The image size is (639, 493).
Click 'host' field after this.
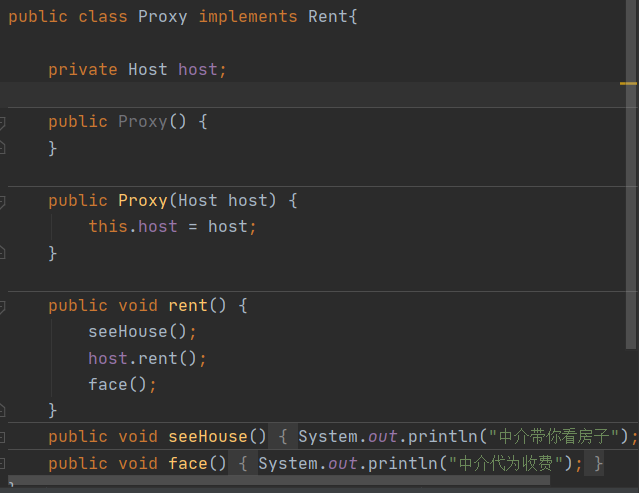tap(158, 227)
